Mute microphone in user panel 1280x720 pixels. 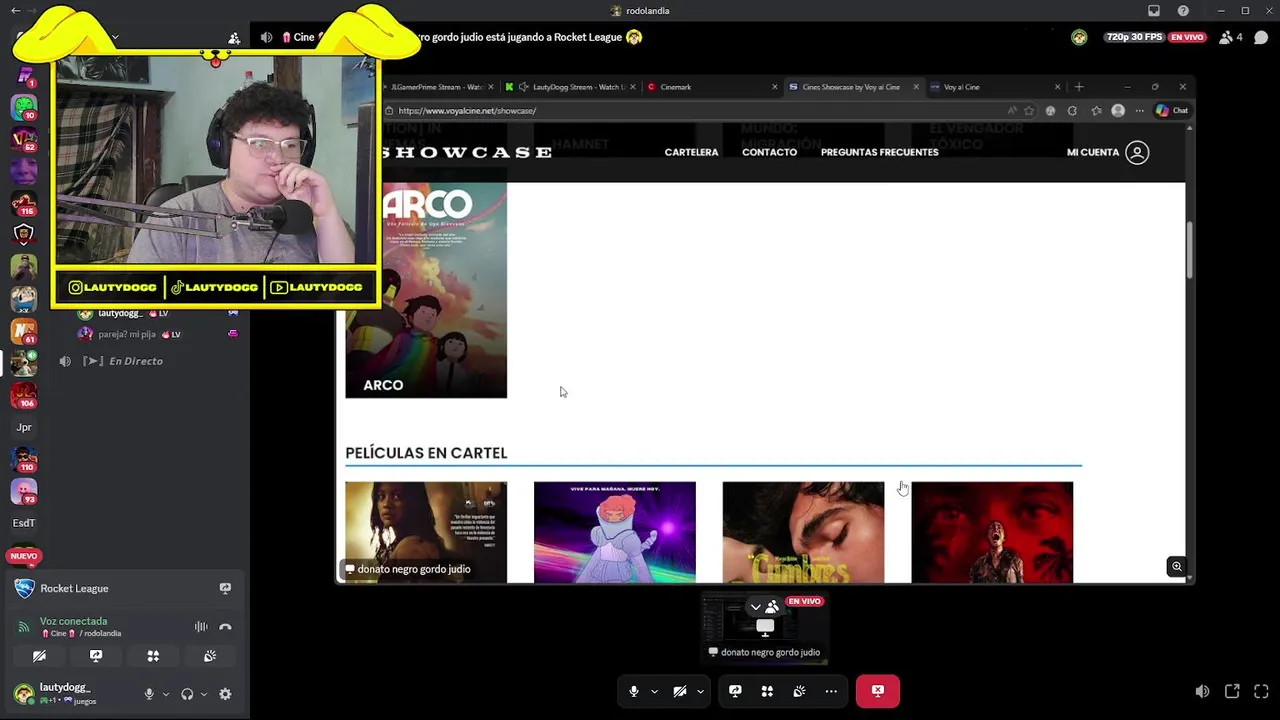[x=149, y=694]
